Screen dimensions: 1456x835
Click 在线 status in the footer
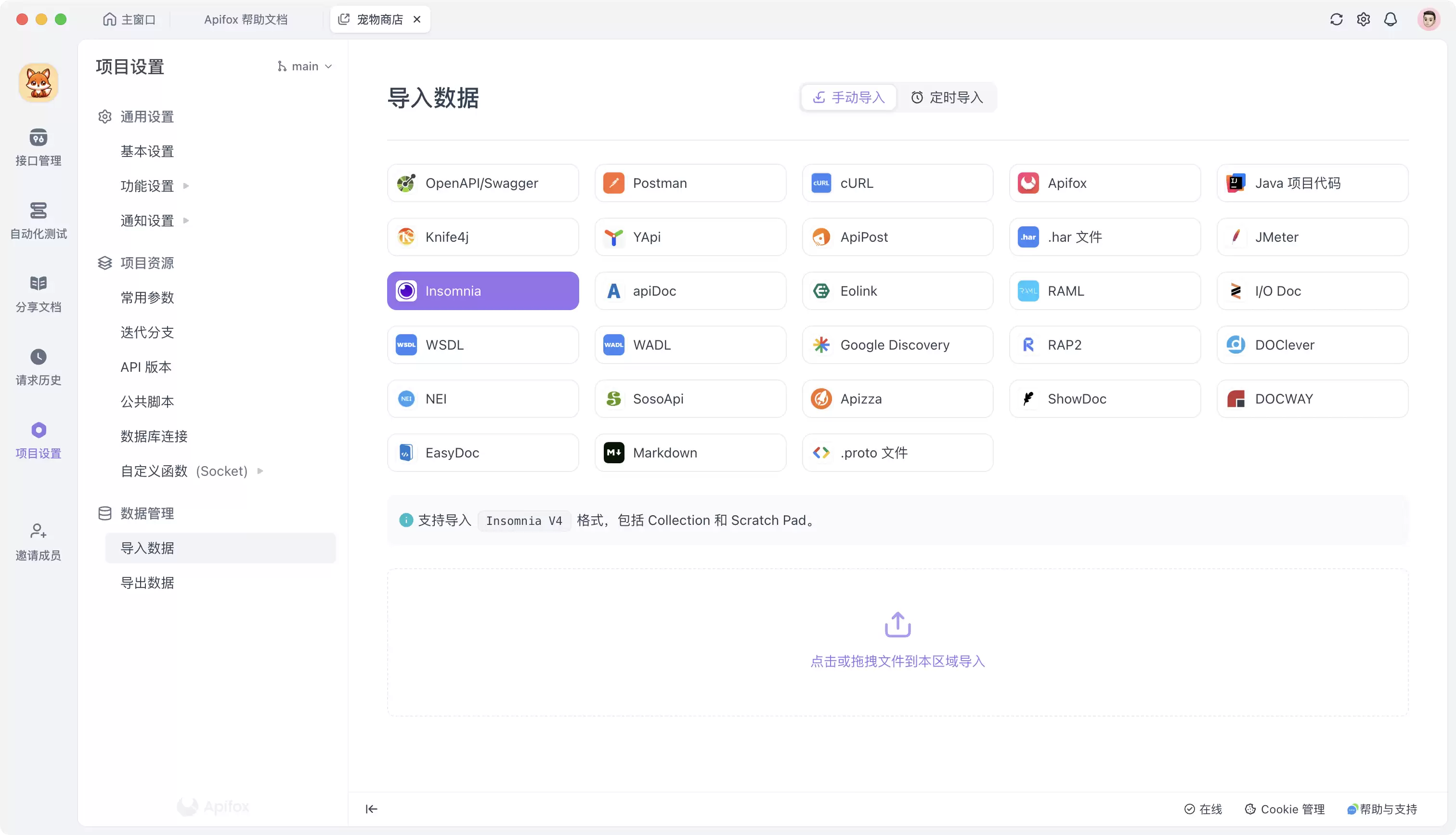pyautogui.click(x=1203, y=809)
